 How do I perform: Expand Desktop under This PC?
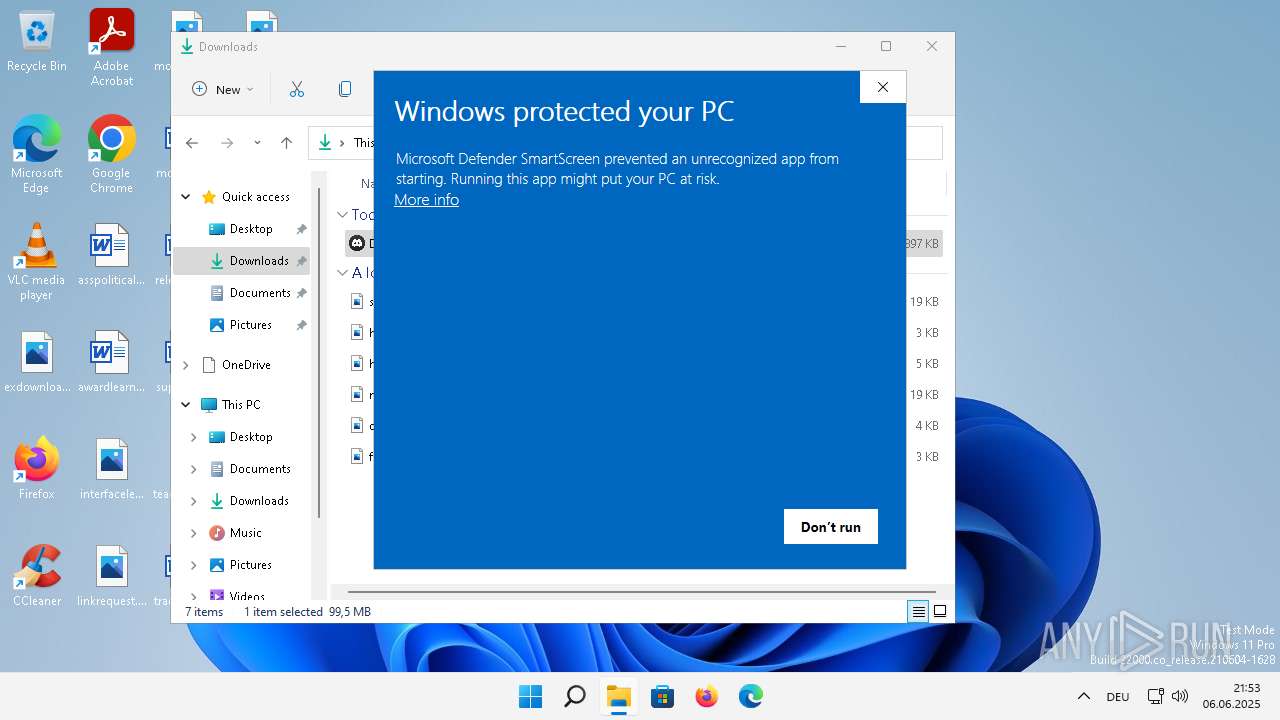tap(194, 437)
